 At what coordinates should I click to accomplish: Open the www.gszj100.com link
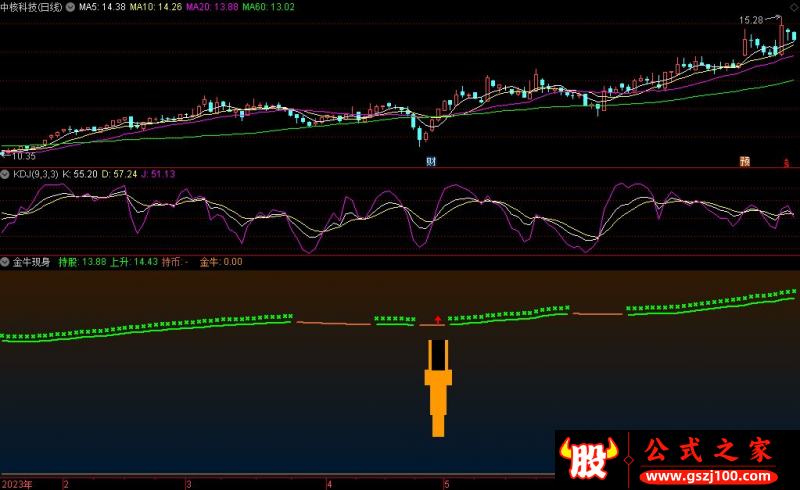[x=708, y=473]
